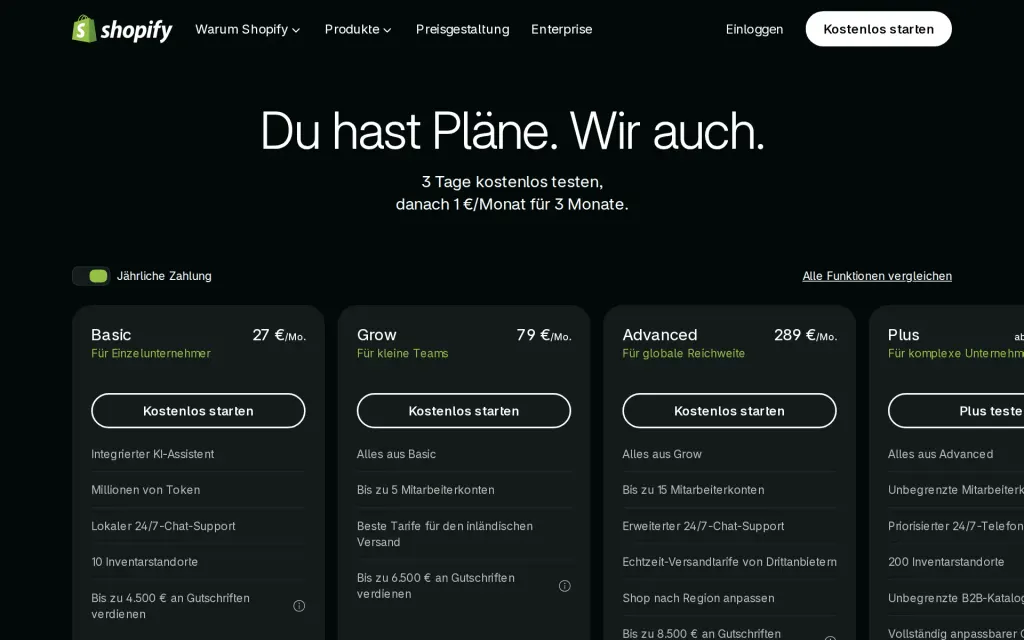Click 'Lokaler 24/7-Chat-Support' feature
The image size is (1024, 640).
click(x=163, y=526)
